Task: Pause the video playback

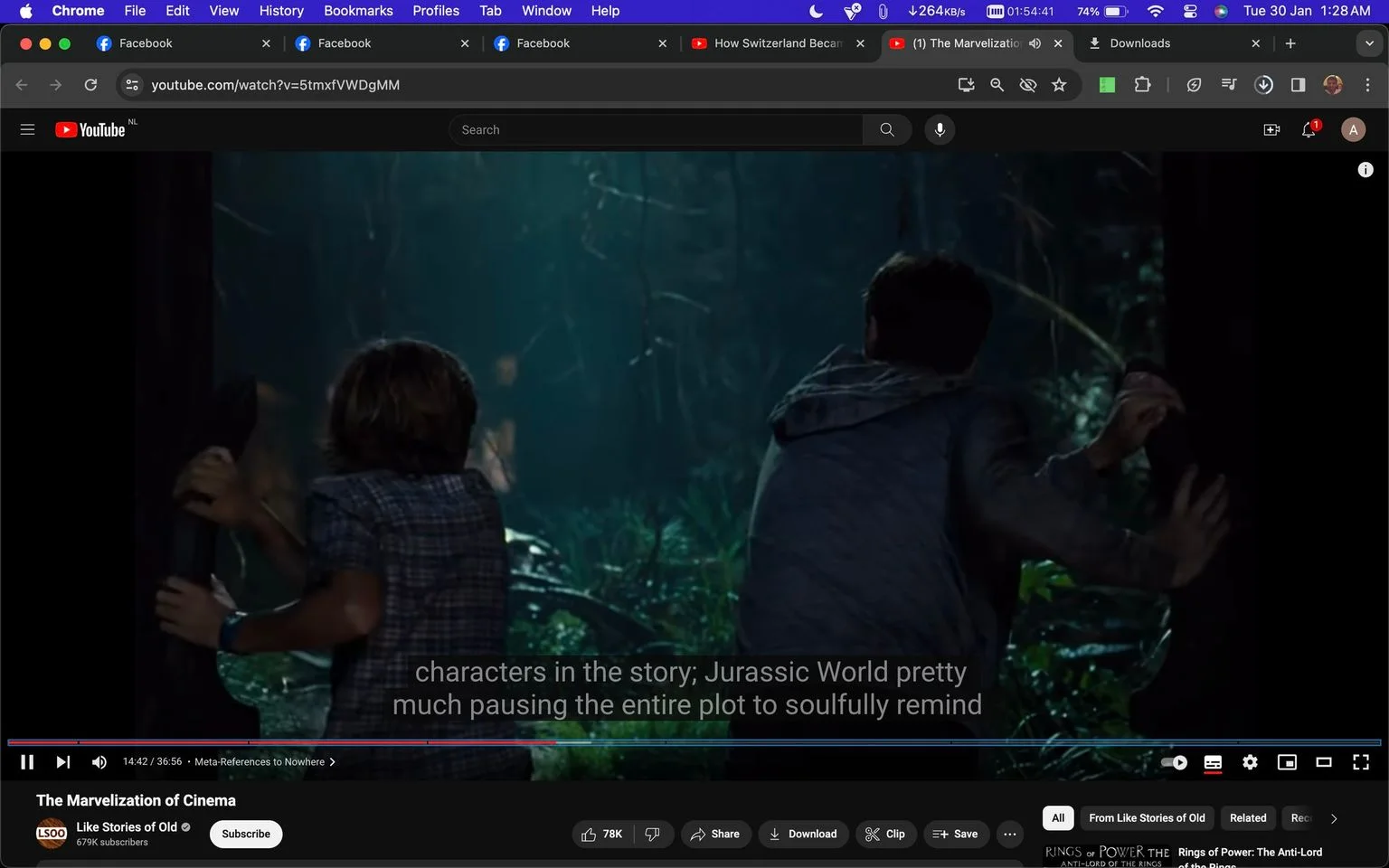Action: click(x=27, y=762)
